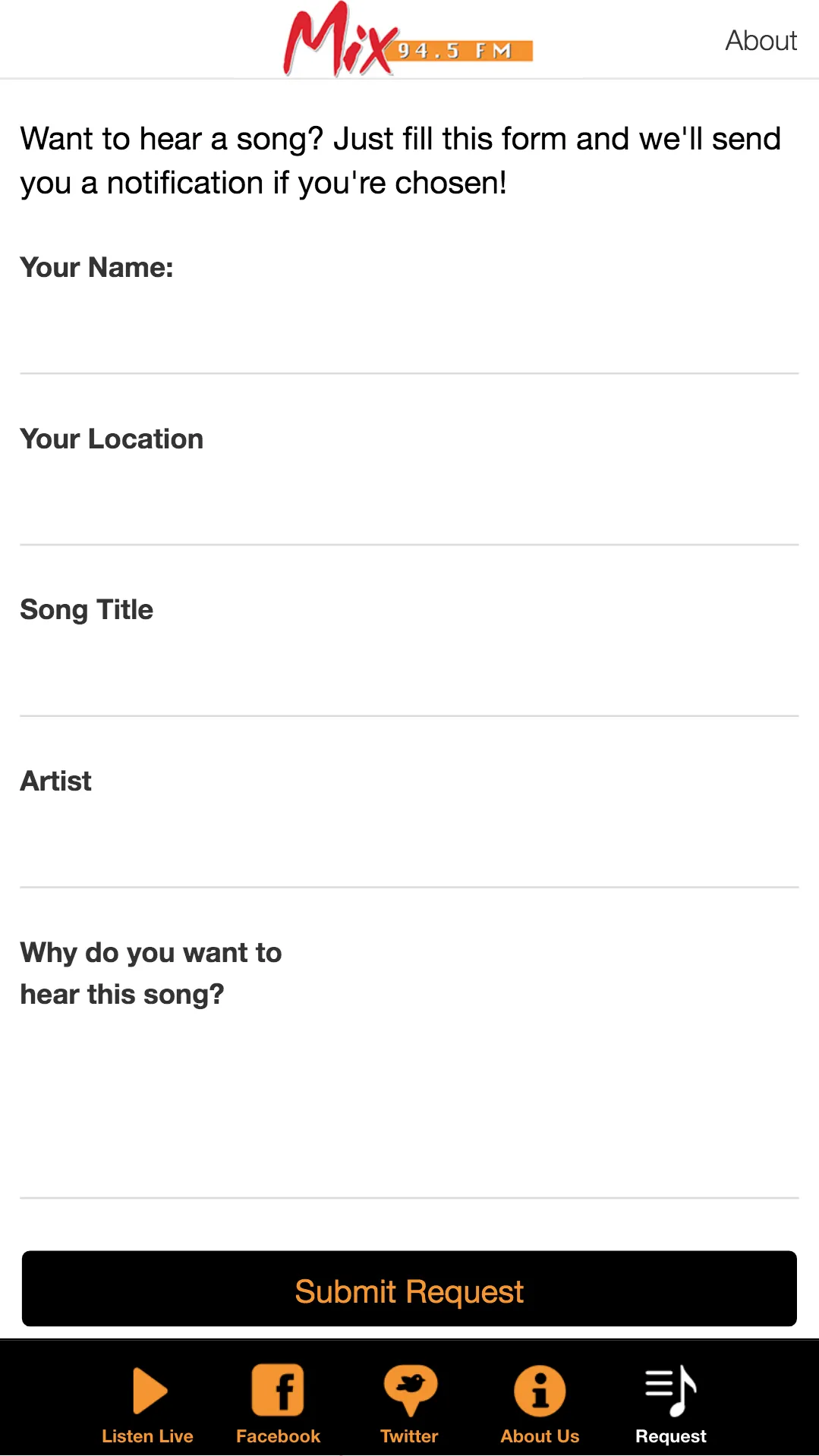
Task: Choose the Twitter tab label
Action: pos(409,1436)
